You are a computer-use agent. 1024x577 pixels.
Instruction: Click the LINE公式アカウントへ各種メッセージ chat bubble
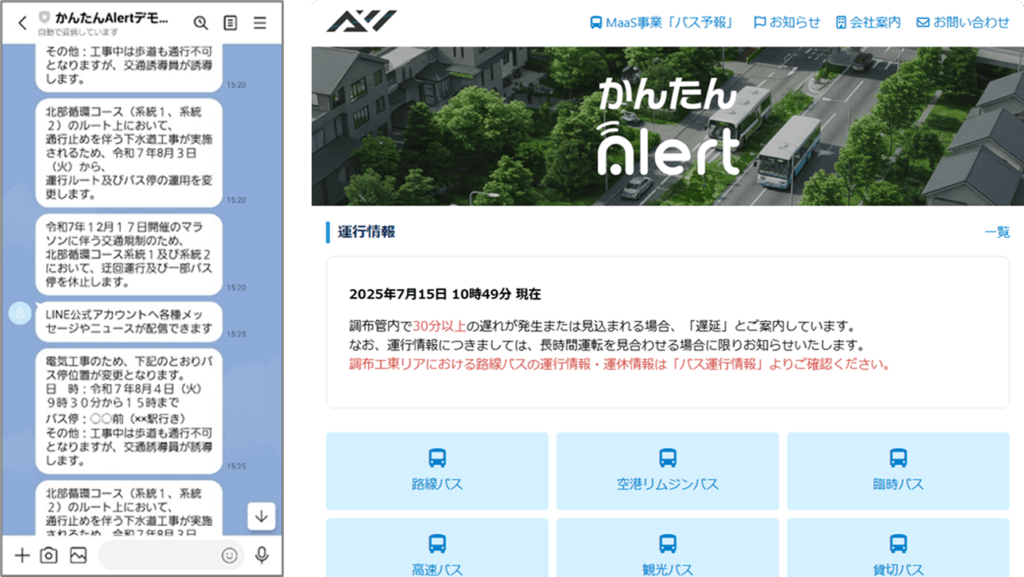pyautogui.click(x=129, y=321)
